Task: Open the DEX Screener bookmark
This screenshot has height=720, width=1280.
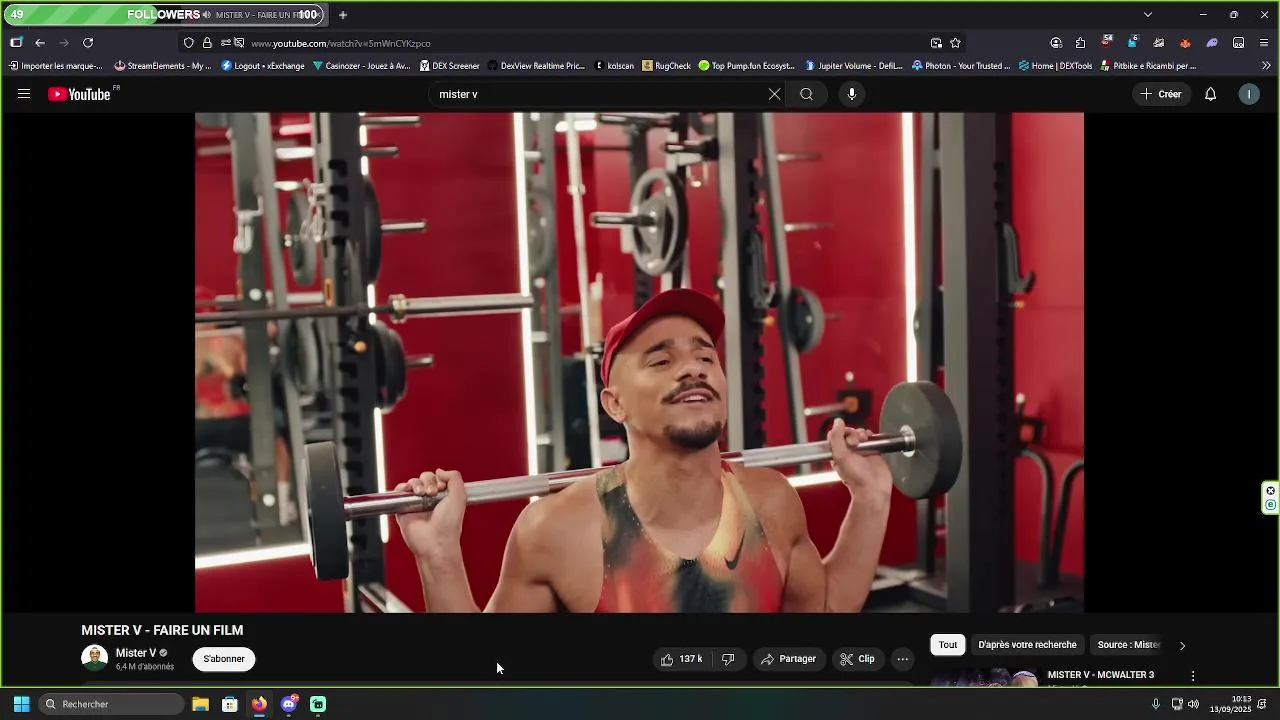Action: 450,66
